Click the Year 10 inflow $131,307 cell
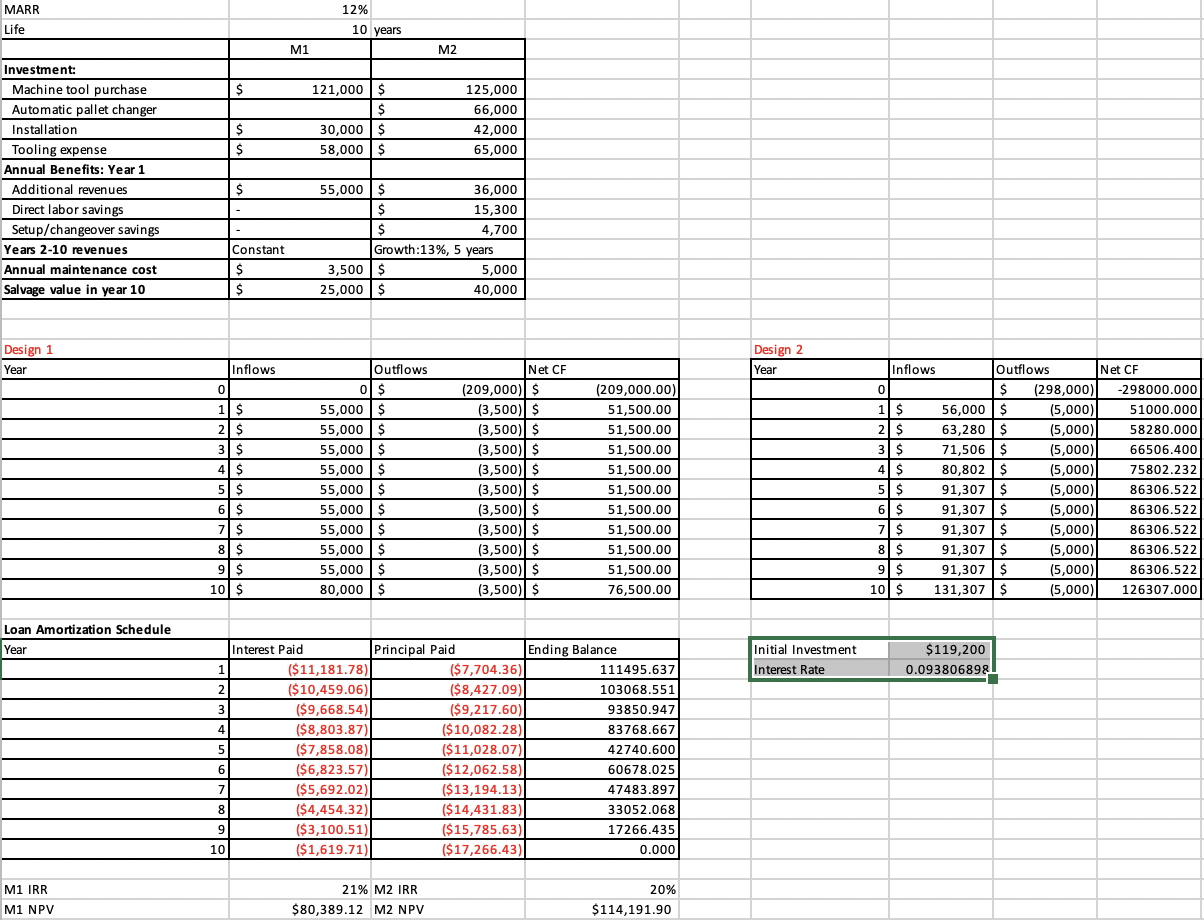1204x920 pixels. coord(940,590)
